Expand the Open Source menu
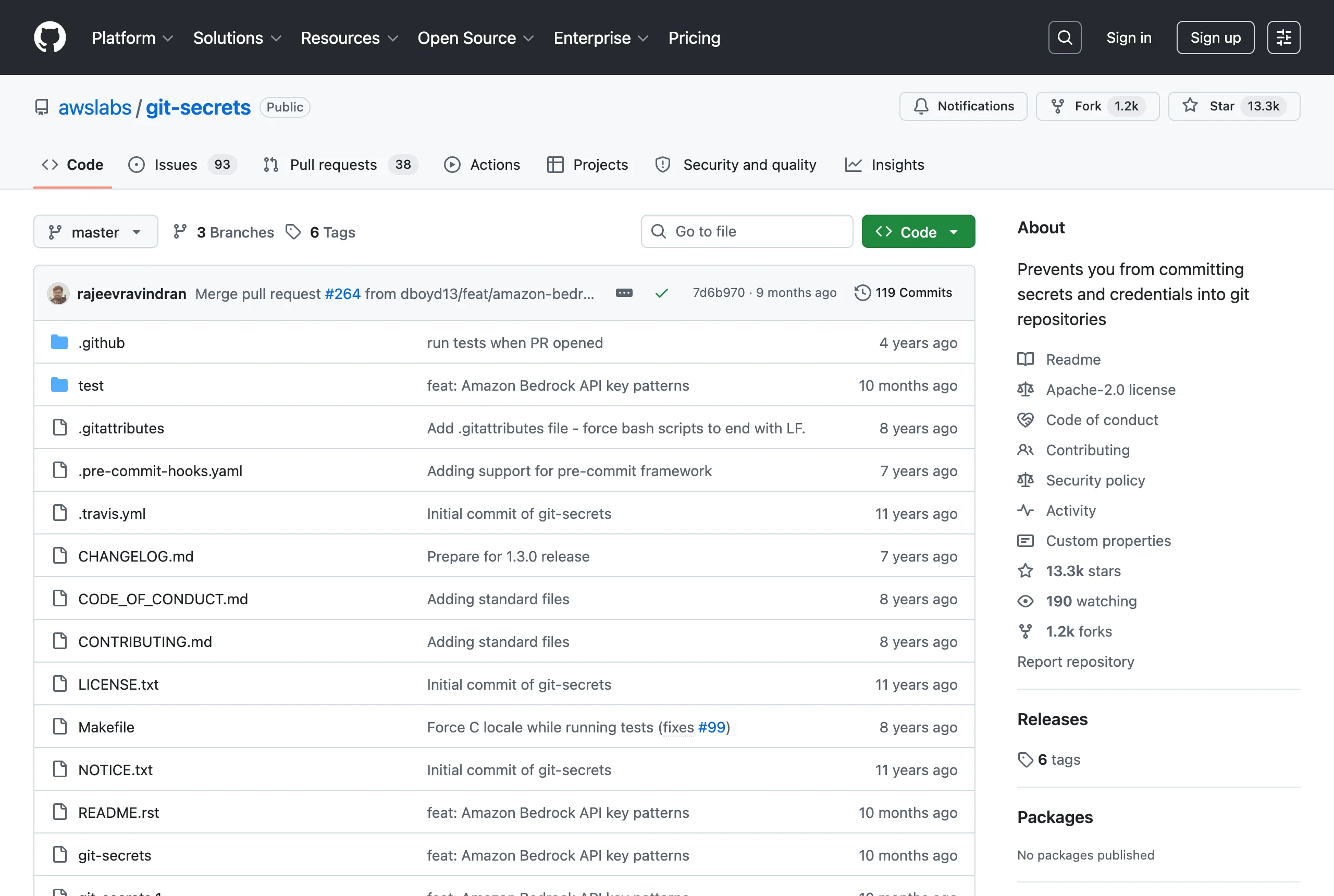Viewport: 1334px width, 896px height. [476, 38]
